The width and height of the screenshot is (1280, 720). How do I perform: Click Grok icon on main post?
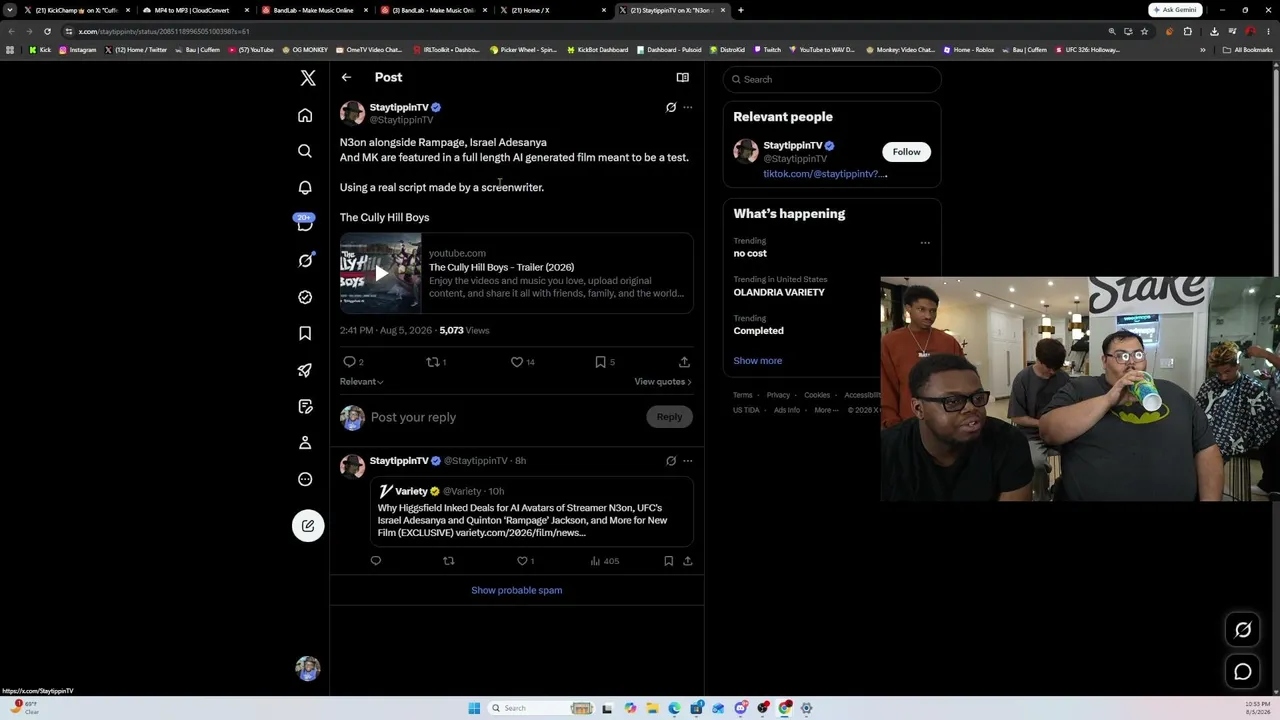[671, 107]
